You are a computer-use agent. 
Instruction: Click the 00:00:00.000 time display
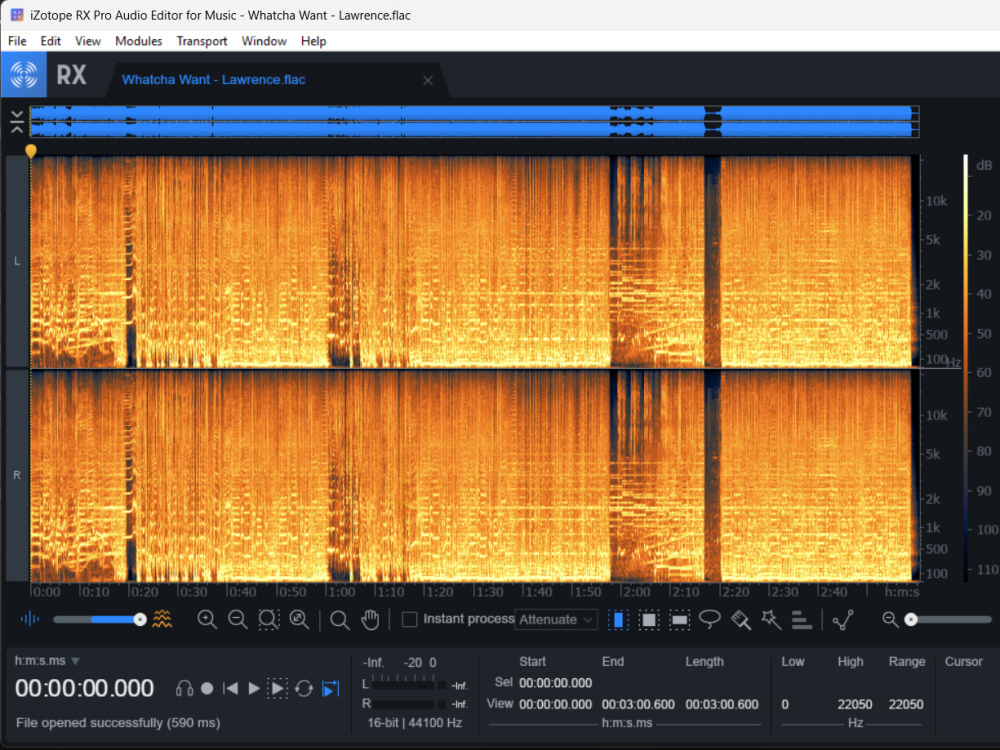(84, 688)
